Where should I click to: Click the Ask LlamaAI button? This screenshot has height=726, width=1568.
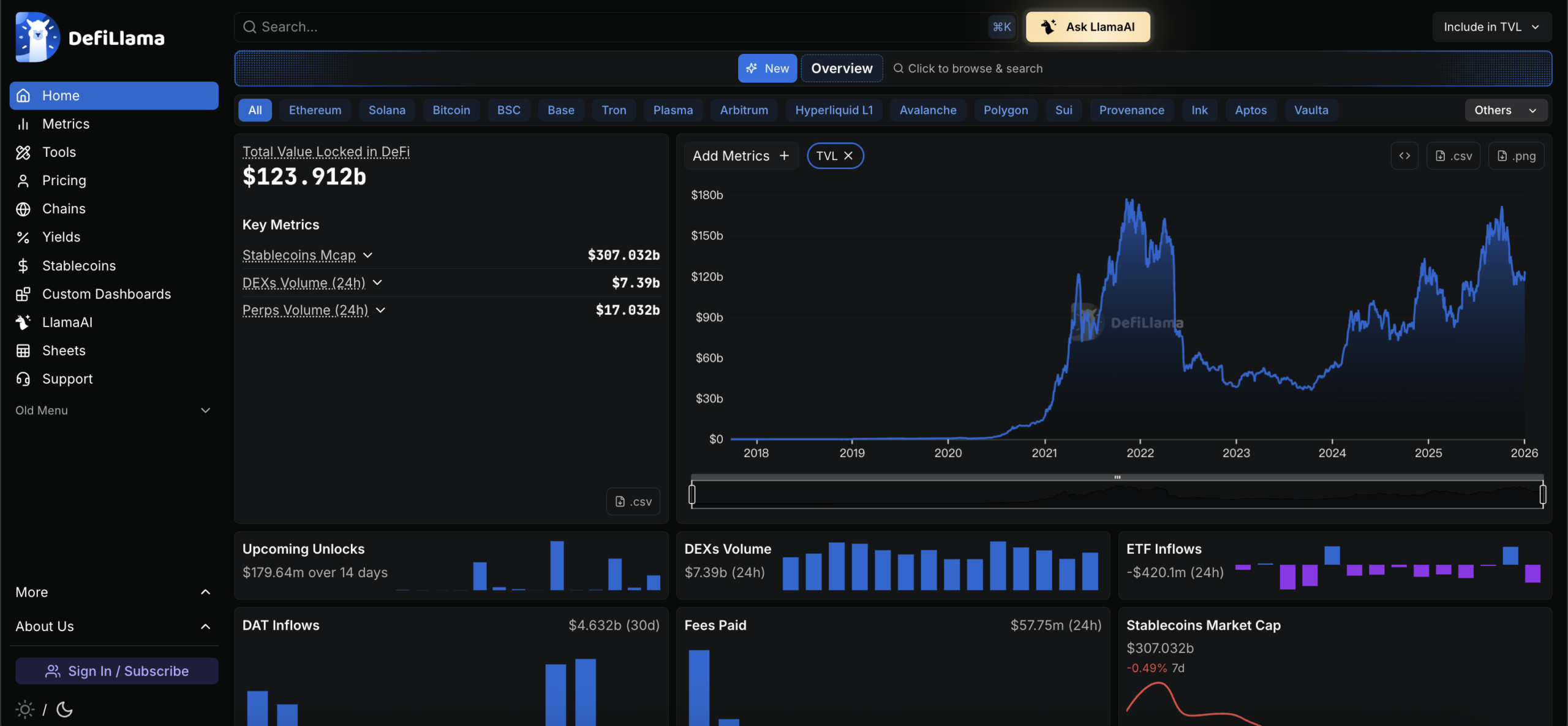(x=1088, y=27)
